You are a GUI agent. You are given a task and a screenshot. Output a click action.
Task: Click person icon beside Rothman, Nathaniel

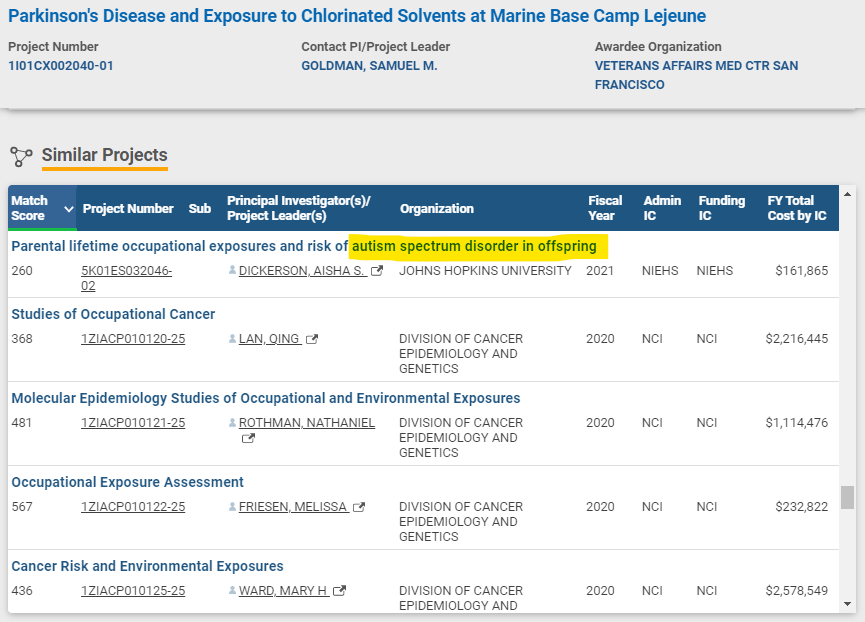(x=232, y=422)
